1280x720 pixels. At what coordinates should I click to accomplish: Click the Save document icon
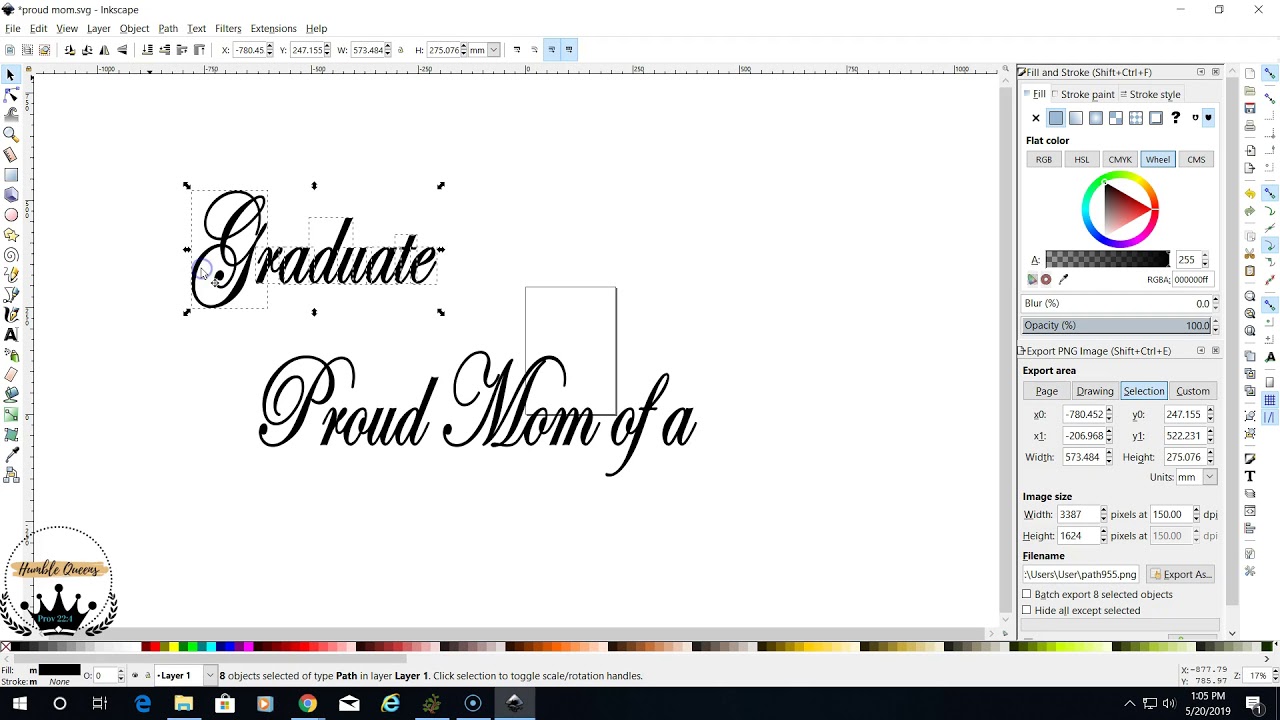click(x=1250, y=108)
